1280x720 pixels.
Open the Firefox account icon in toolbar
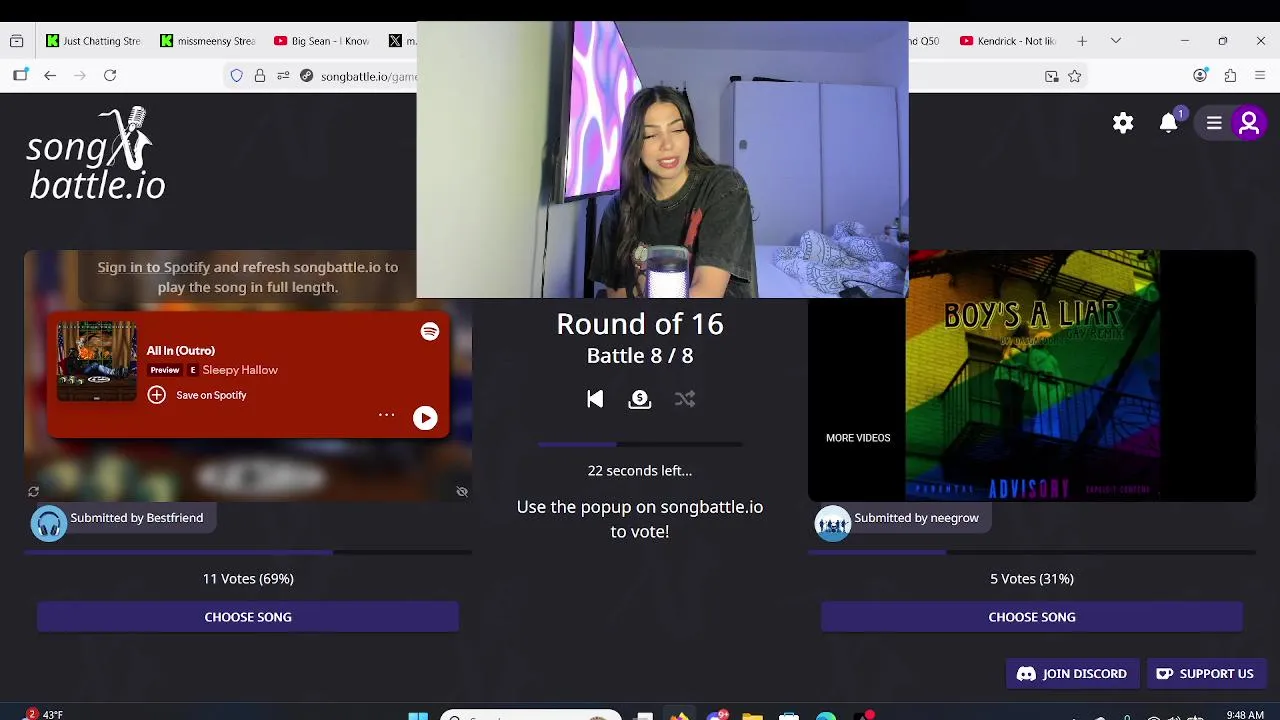[x=1201, y=76]
